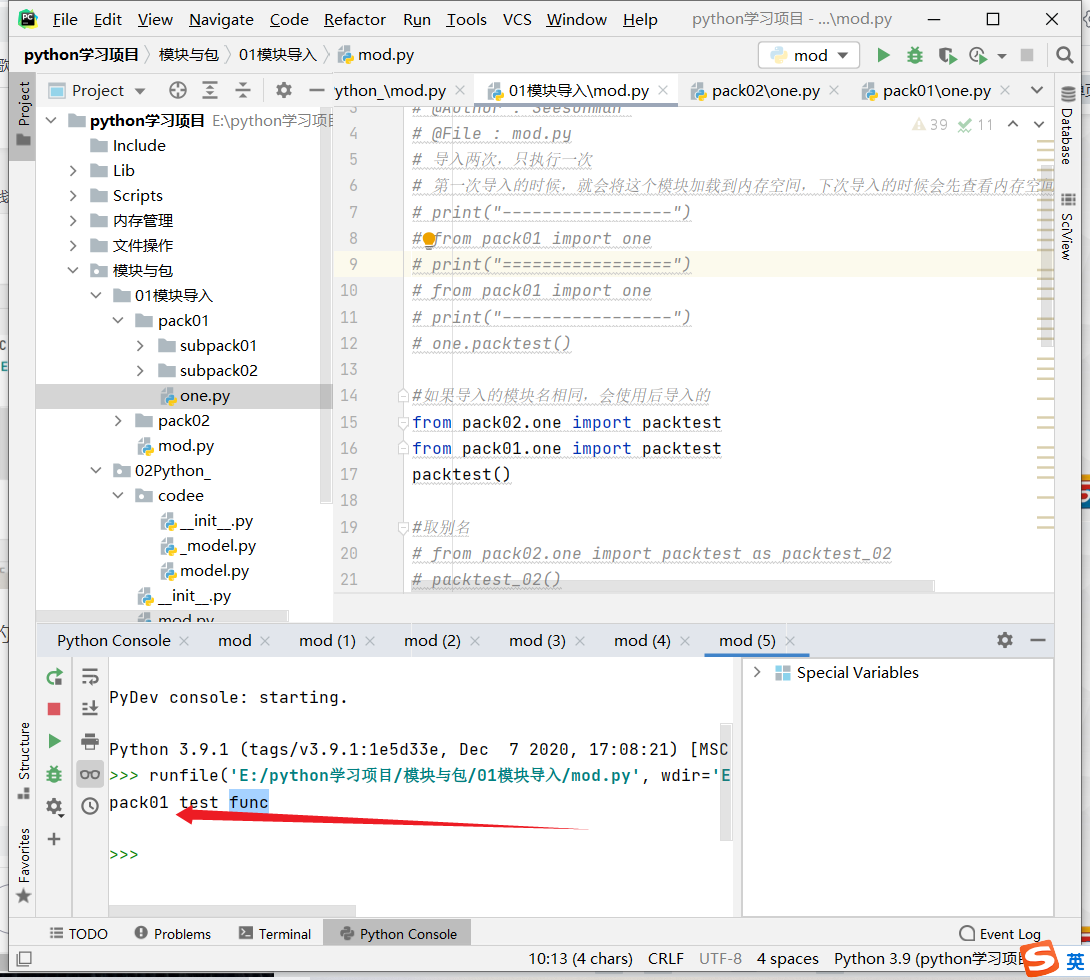Screen dimensions: 1090x980
Task: Open the Favorites side panel
Action: point(24,865)
